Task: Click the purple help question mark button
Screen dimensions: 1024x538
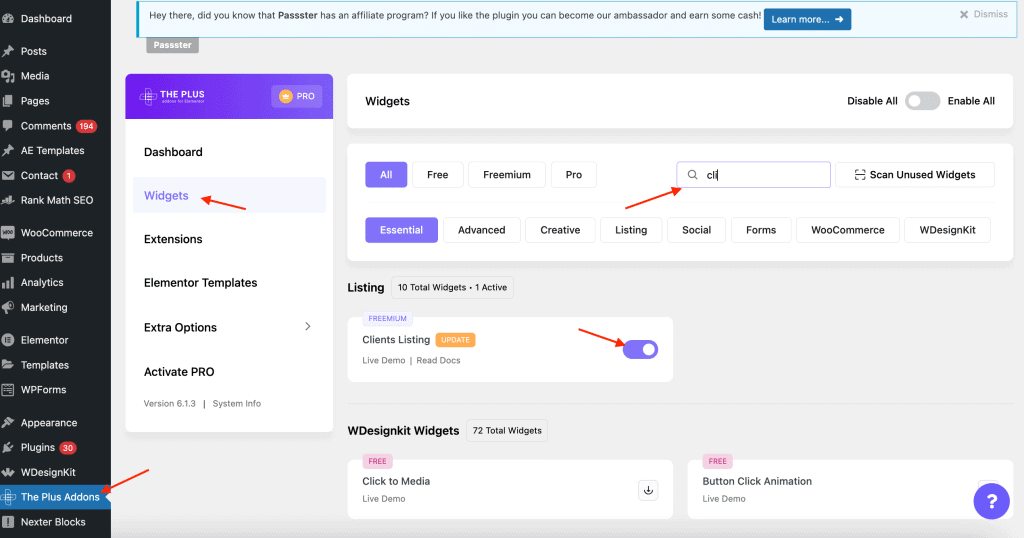Action: click(991, 500)
